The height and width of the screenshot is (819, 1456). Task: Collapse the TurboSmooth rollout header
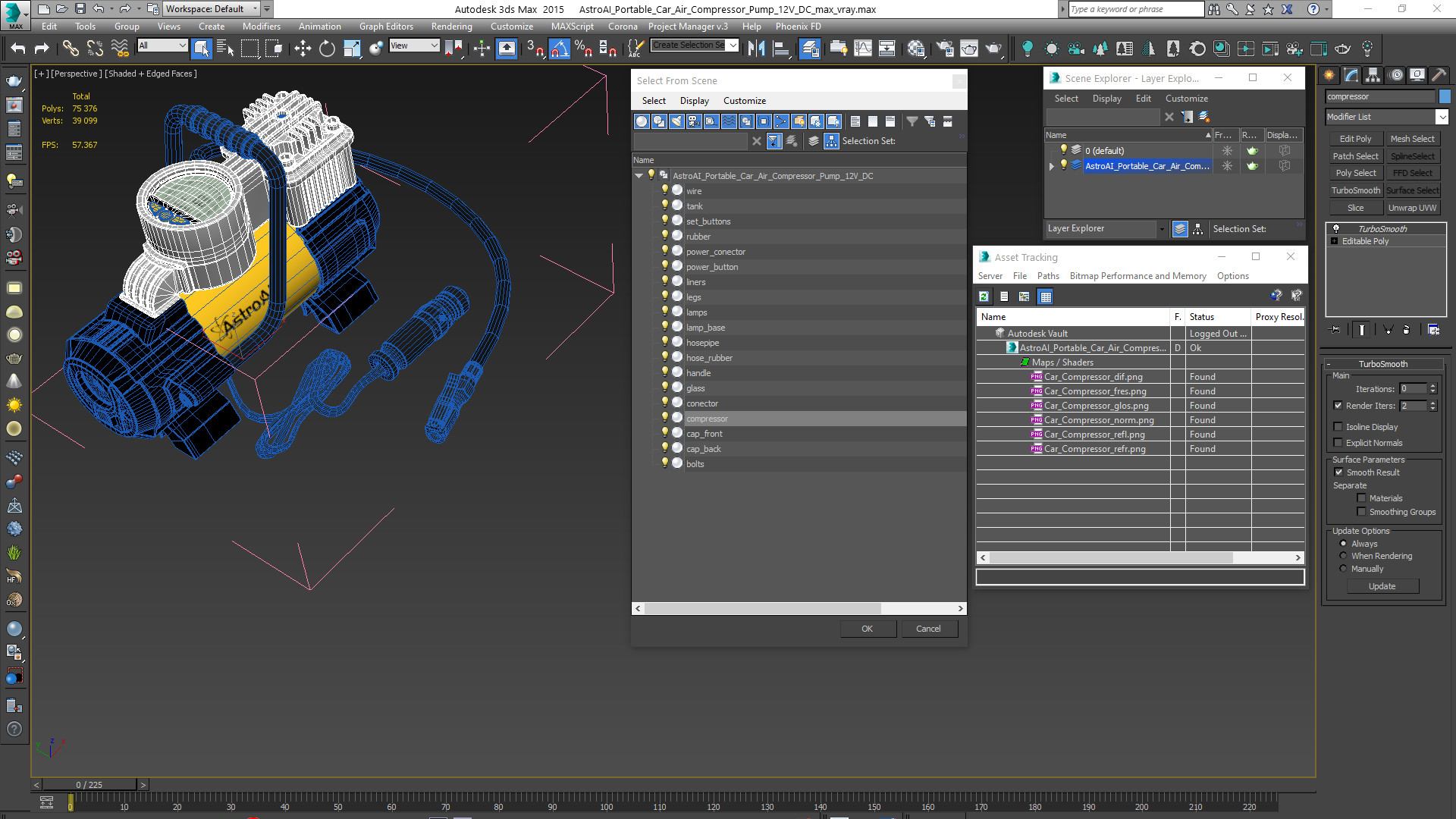tap(1382, 364)
